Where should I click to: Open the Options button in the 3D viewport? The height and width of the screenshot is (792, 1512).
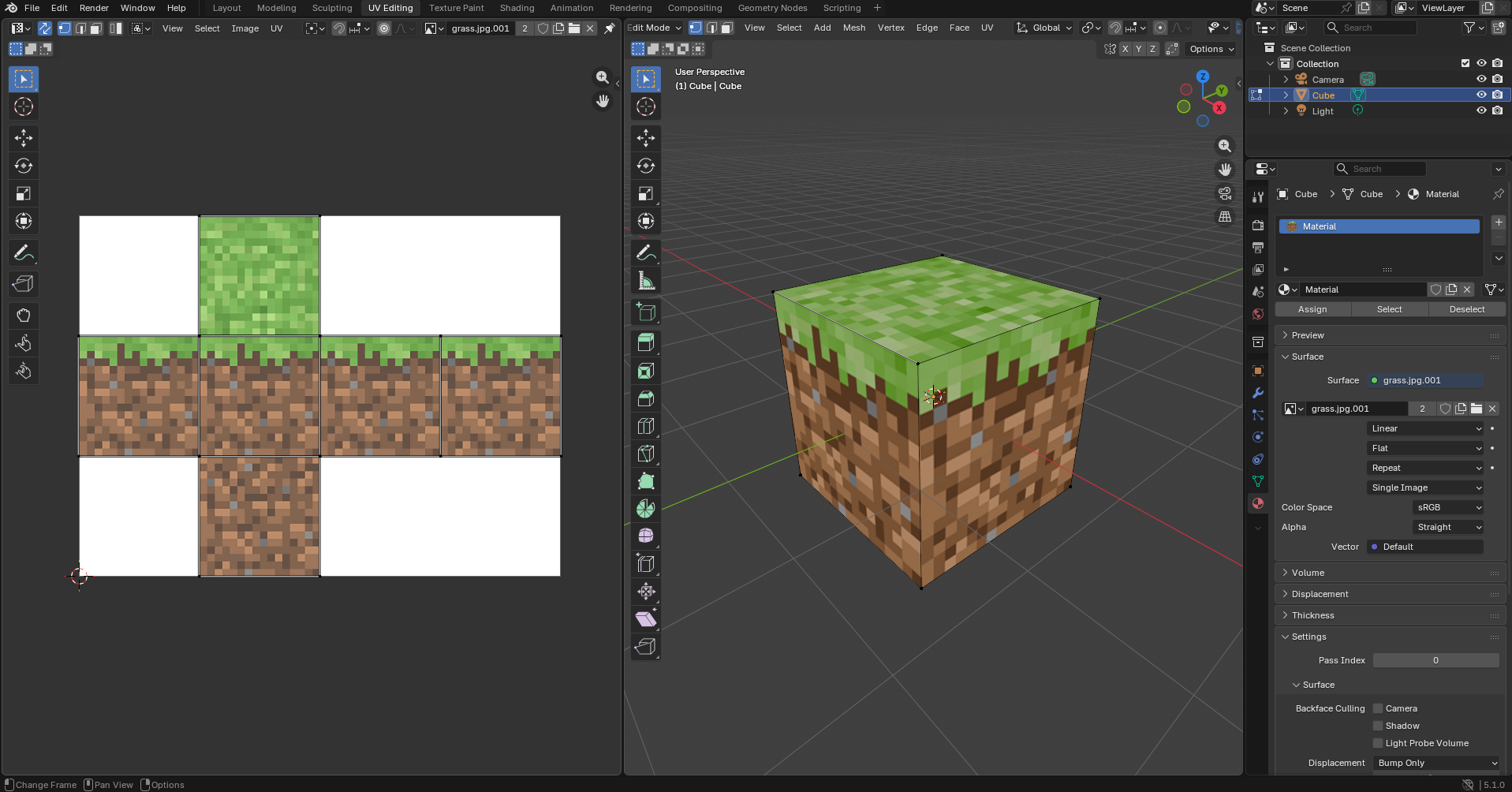1211,49
